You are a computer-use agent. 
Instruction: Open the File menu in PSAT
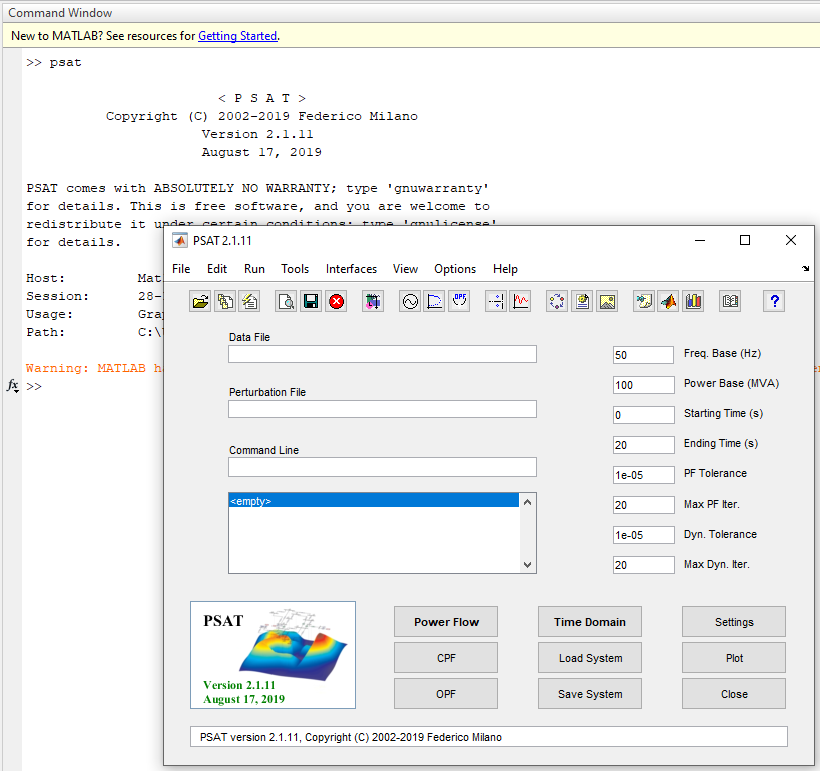point(181,269)
